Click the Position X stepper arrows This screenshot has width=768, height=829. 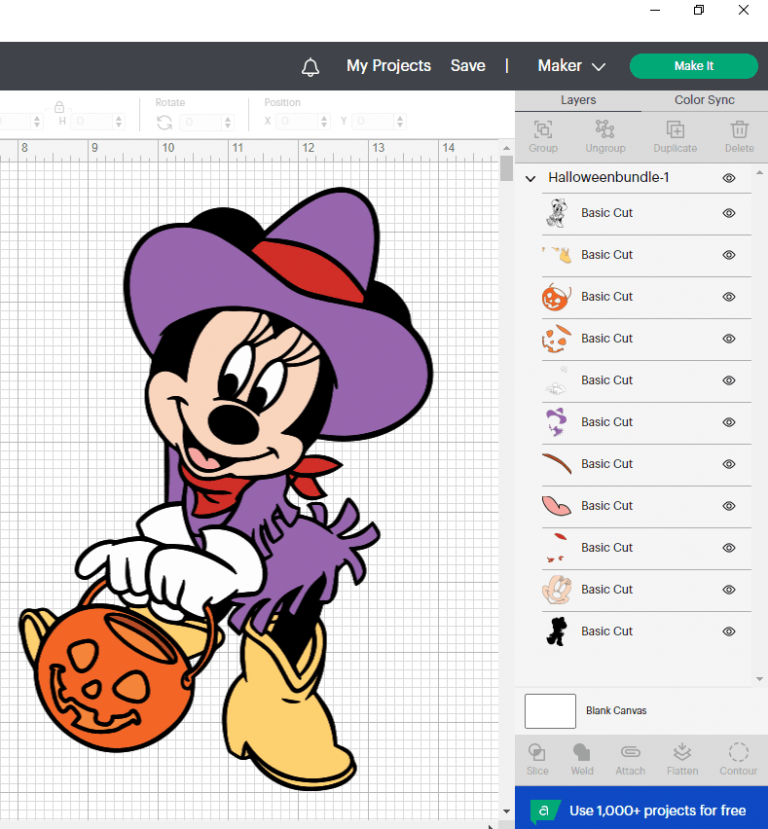tap(324, 122)
